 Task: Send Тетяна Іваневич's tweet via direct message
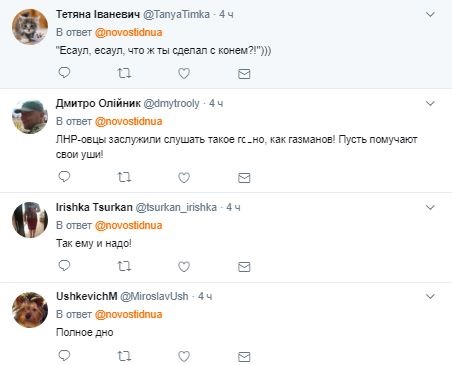tap(244, 74)
